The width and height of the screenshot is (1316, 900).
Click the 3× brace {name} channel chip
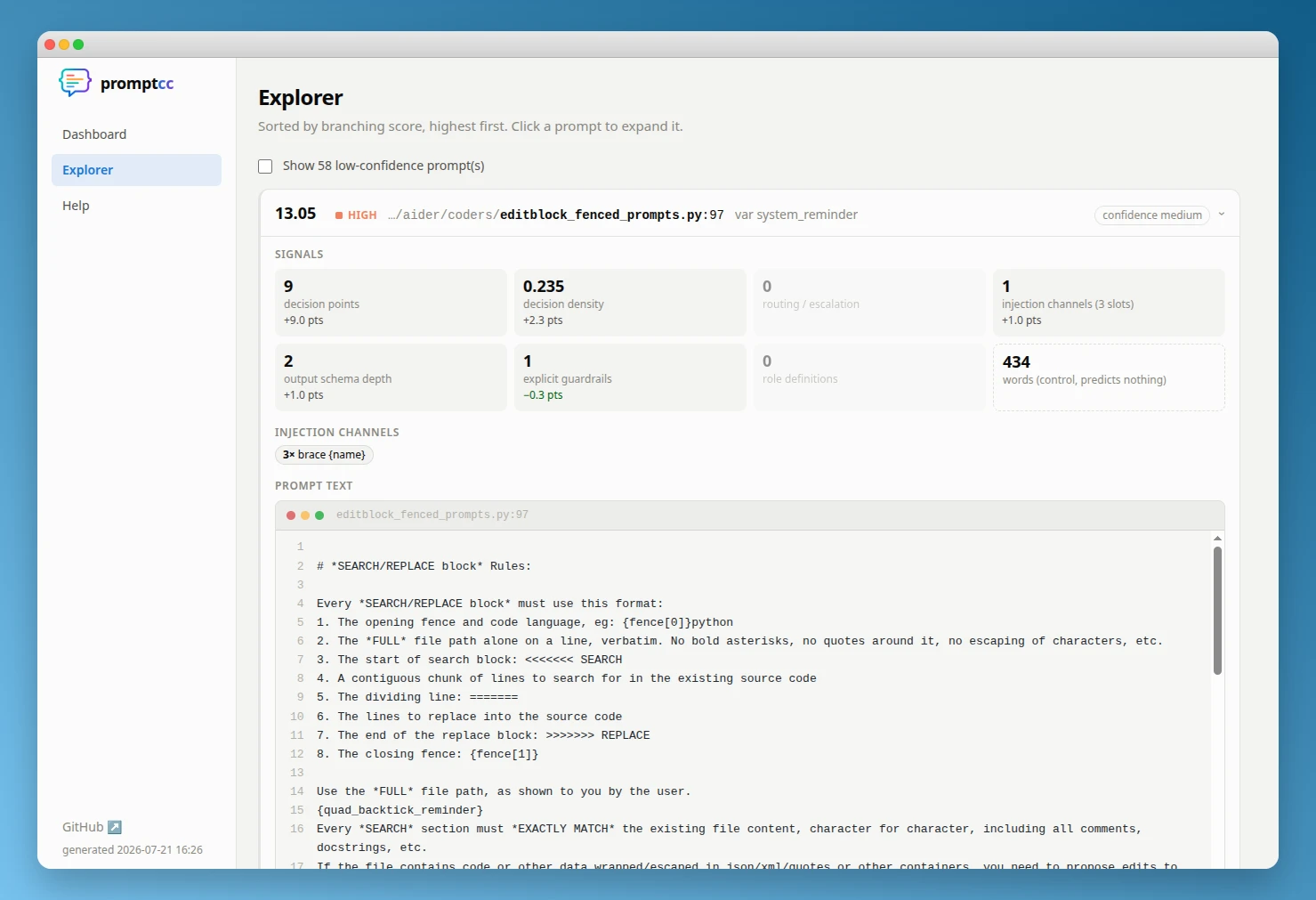pyautogui.click(x=324, y=455)
